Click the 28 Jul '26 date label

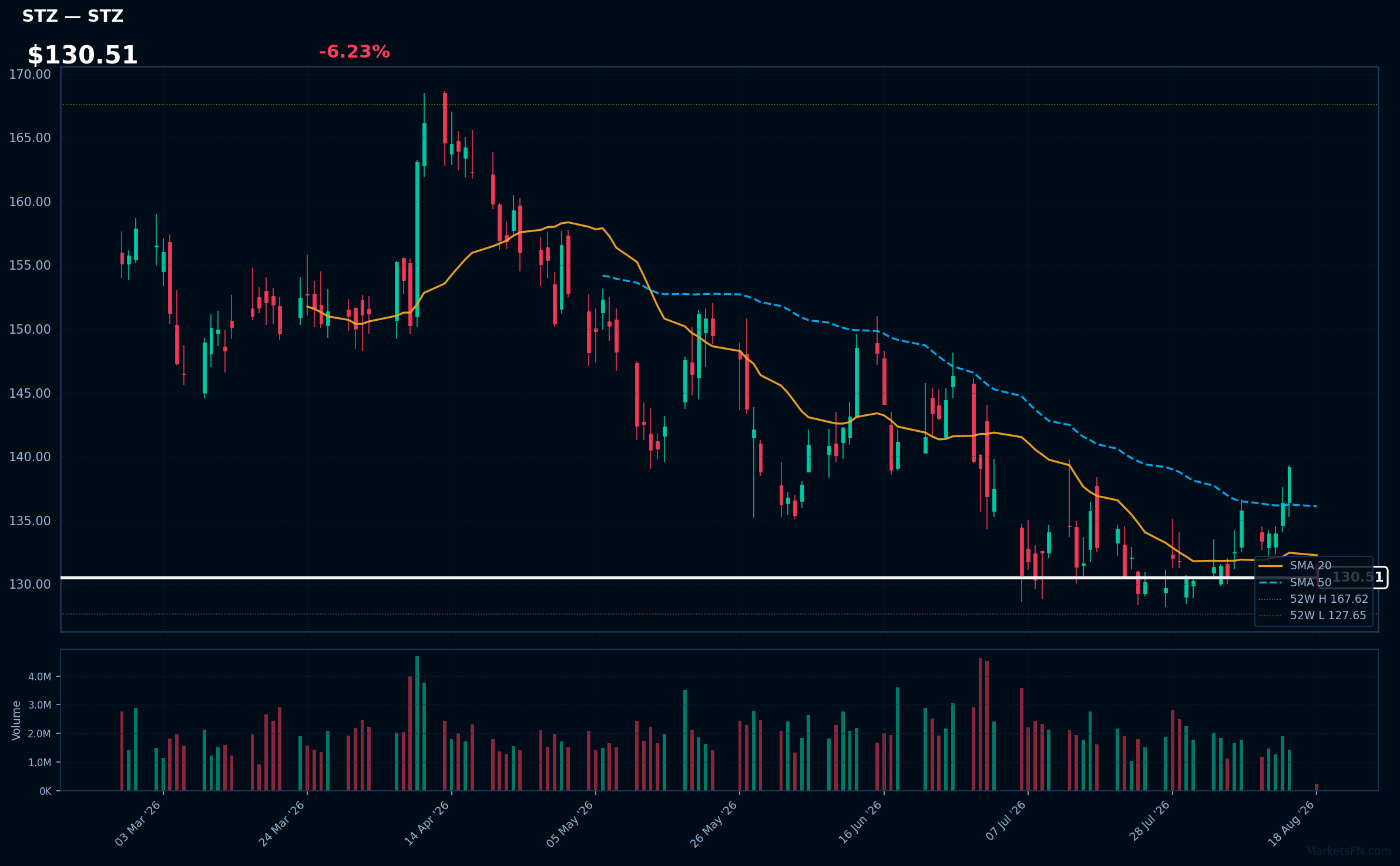tap(1150, 821)
